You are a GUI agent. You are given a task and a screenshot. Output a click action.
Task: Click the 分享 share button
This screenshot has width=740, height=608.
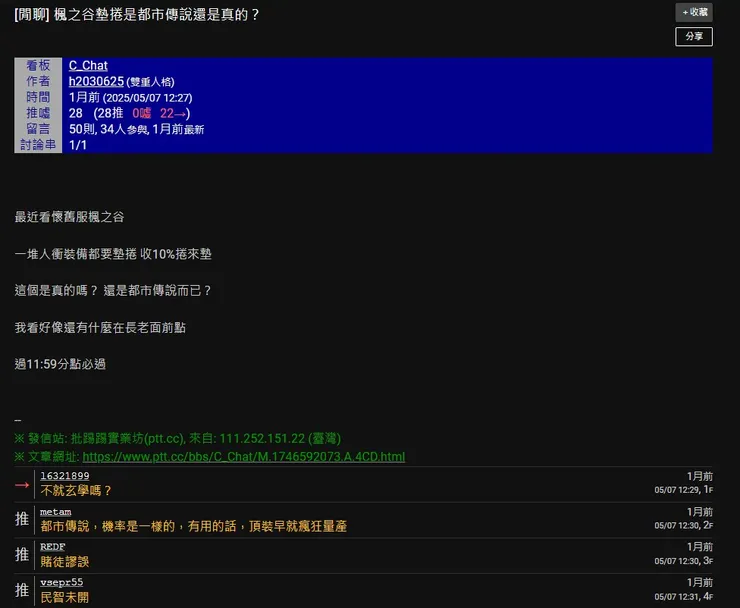[x=694, y=36]
